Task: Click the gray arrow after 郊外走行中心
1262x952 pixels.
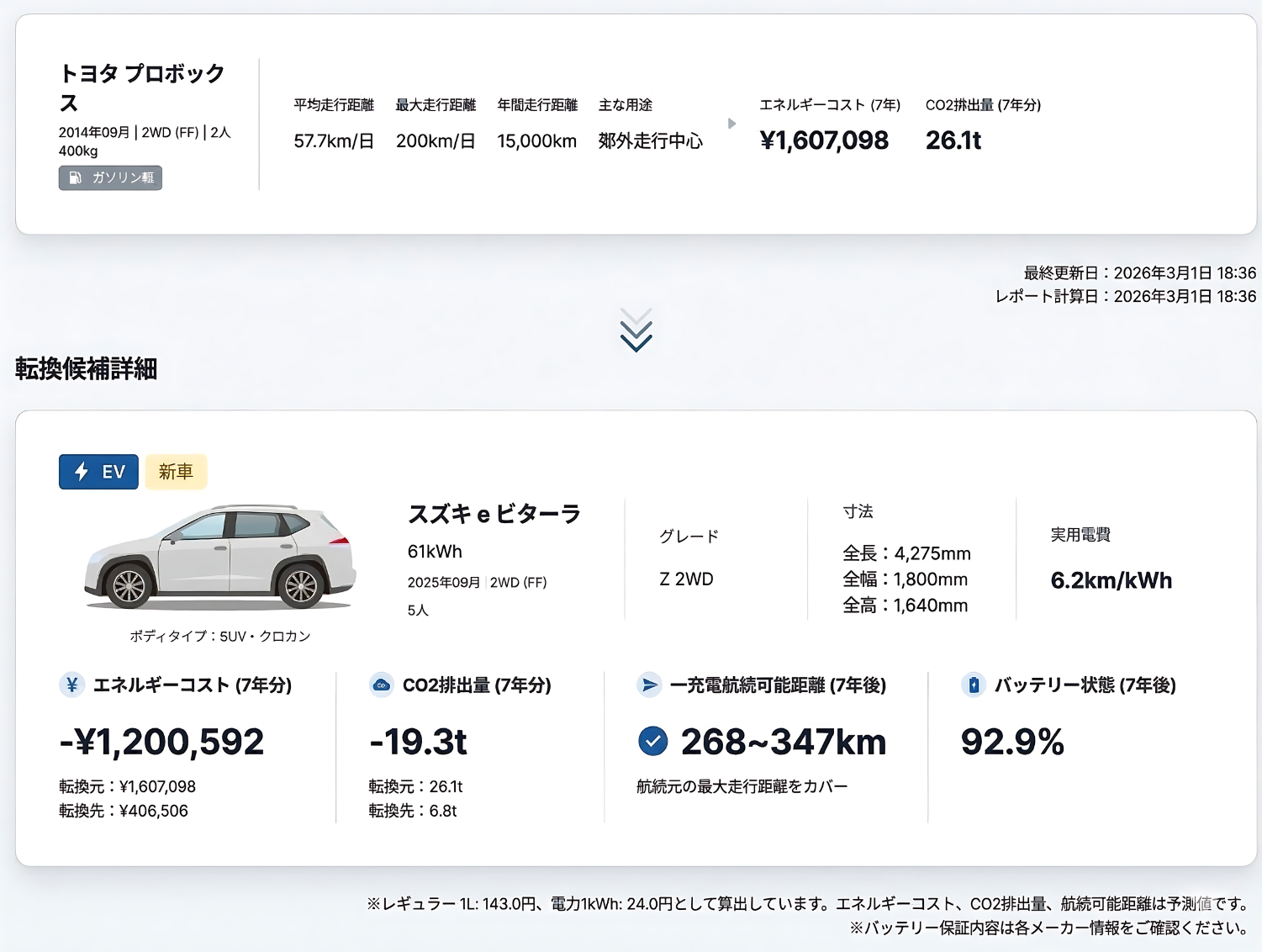Action: 731,123
